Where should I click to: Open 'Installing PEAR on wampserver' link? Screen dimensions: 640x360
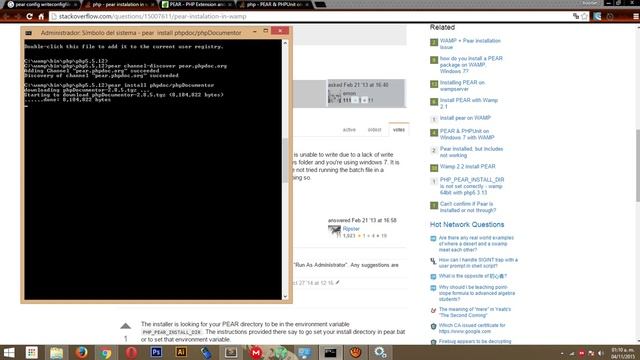[x=462, y=86]
